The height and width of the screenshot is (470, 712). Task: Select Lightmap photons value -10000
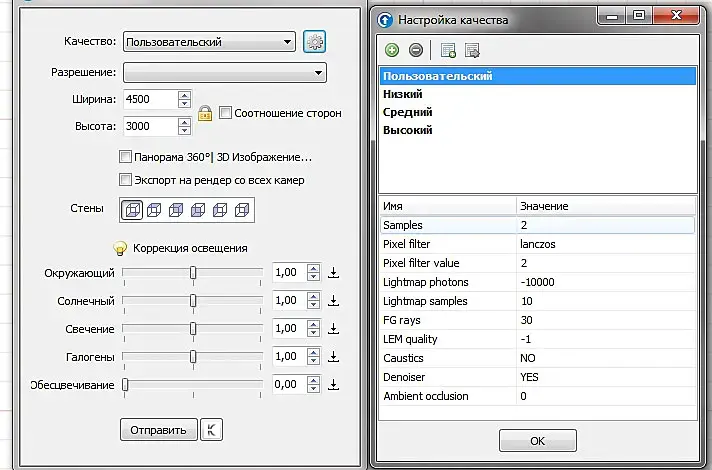point(606,282)
